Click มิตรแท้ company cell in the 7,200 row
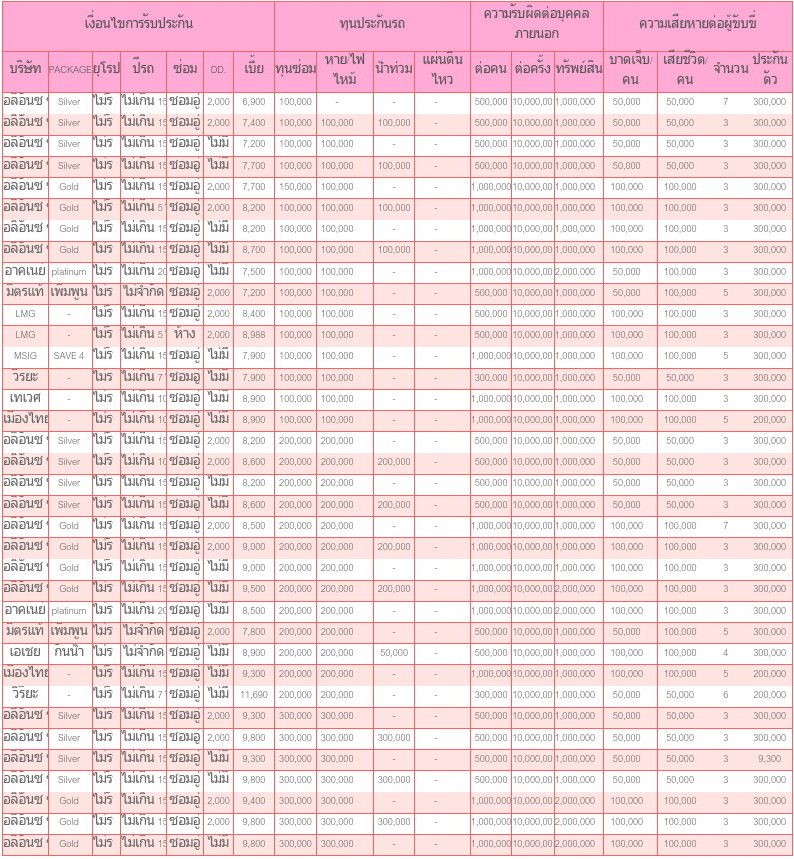The image size is (794, 859). click(25, 293)
